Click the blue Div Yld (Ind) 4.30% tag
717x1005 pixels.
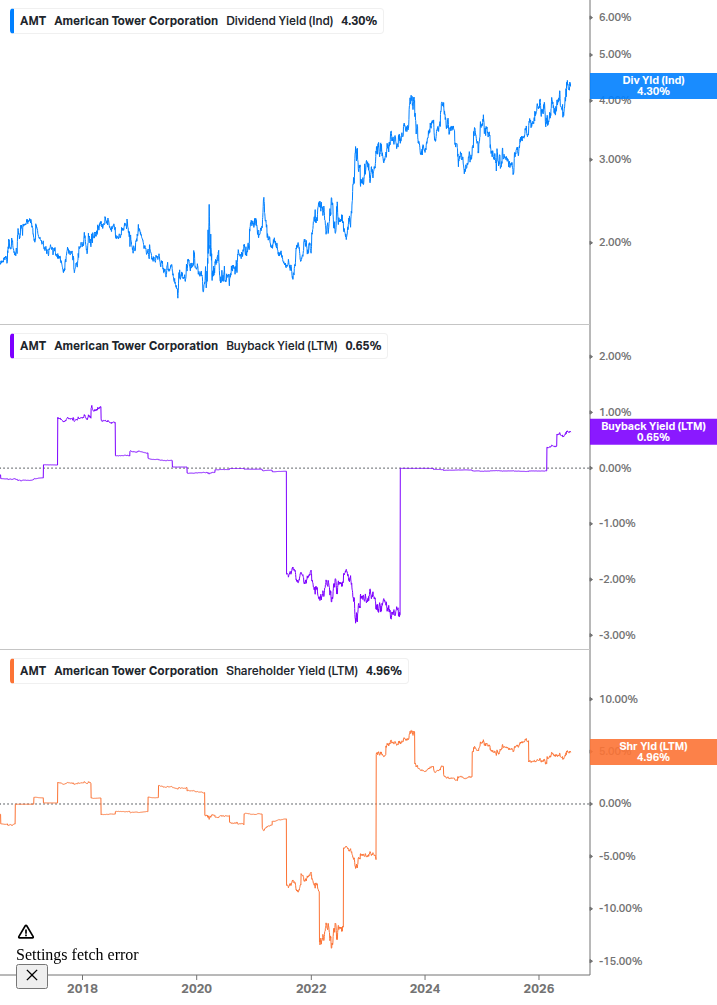653,86
